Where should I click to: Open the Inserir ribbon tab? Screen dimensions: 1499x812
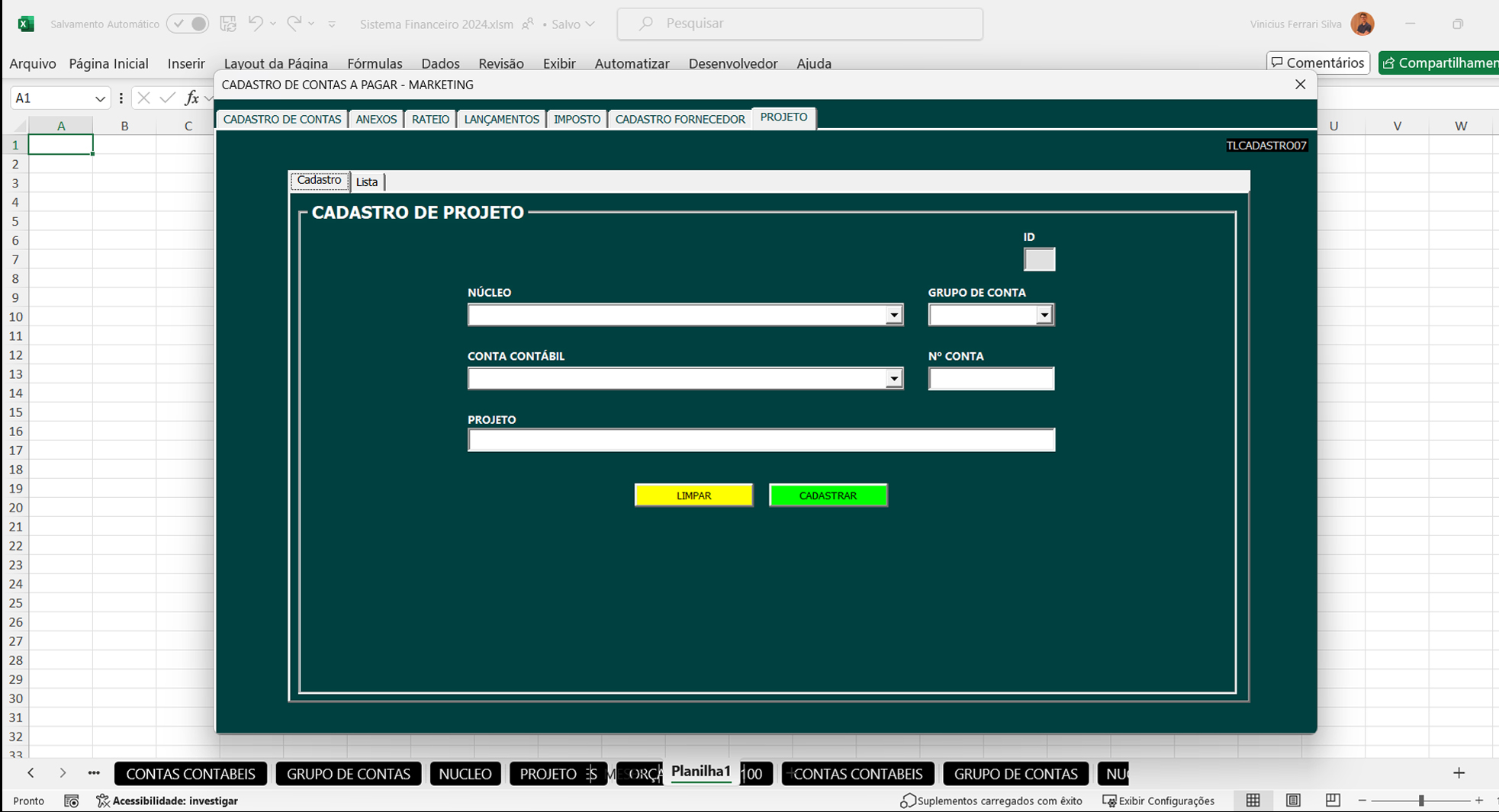click(x=186, y=63)
